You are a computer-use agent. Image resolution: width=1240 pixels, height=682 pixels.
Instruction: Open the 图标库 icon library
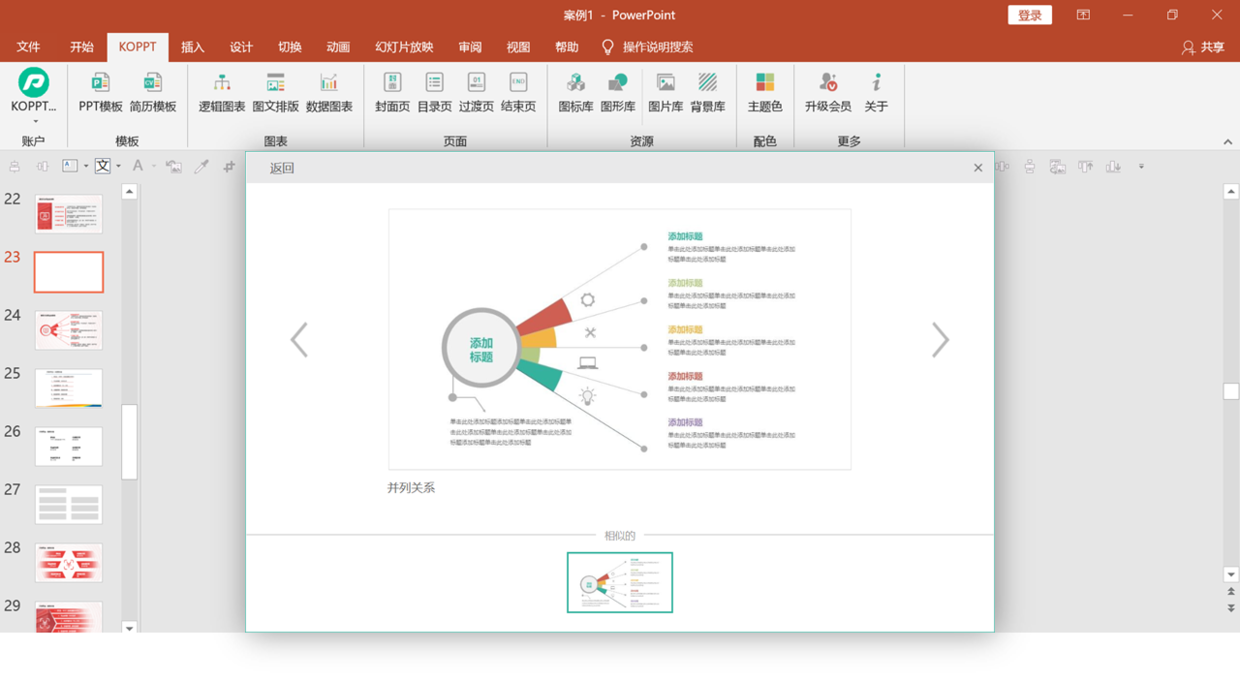(x=576, y=93)
